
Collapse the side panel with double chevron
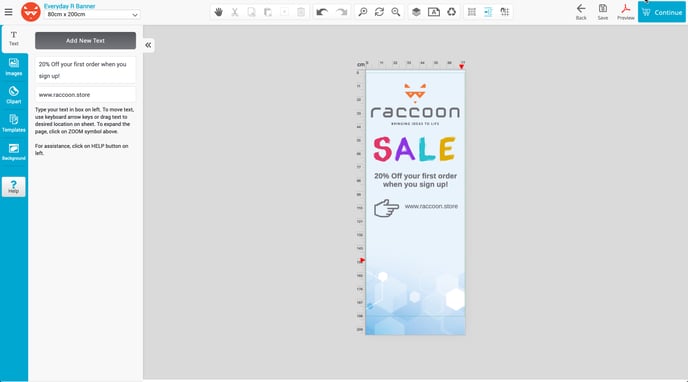[148, 45]
